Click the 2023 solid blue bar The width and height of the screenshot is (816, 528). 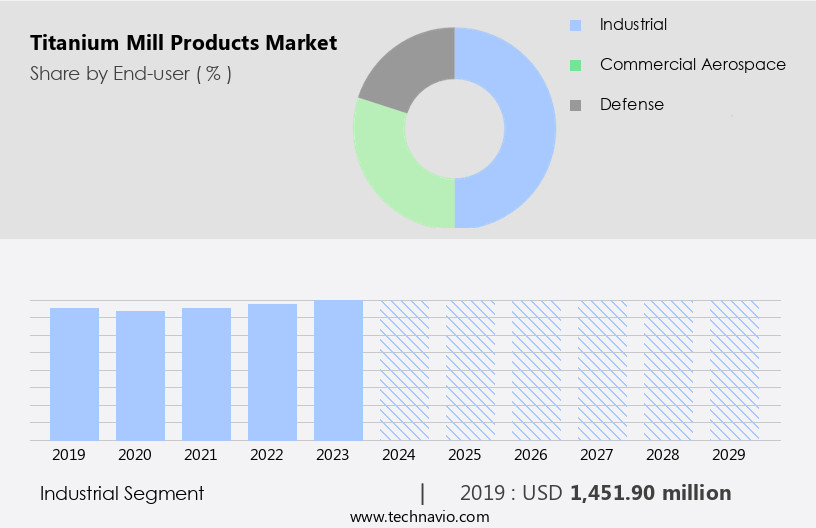[338, 370]
